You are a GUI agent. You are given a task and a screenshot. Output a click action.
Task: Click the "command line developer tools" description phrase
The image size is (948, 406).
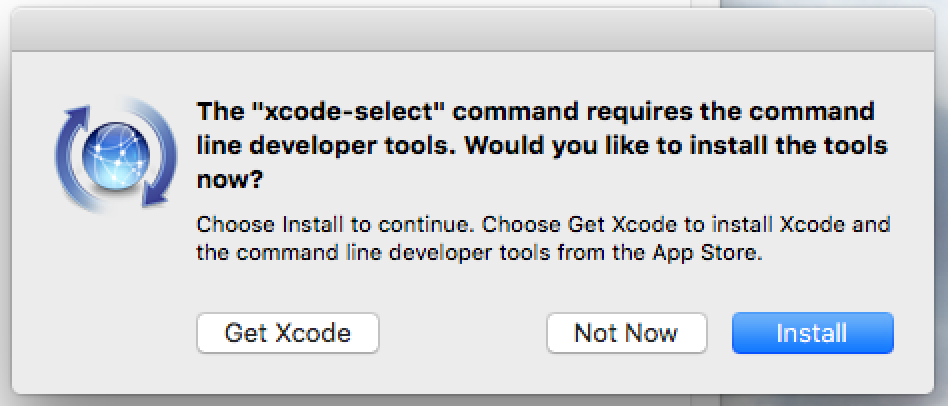tap(392, 252)
